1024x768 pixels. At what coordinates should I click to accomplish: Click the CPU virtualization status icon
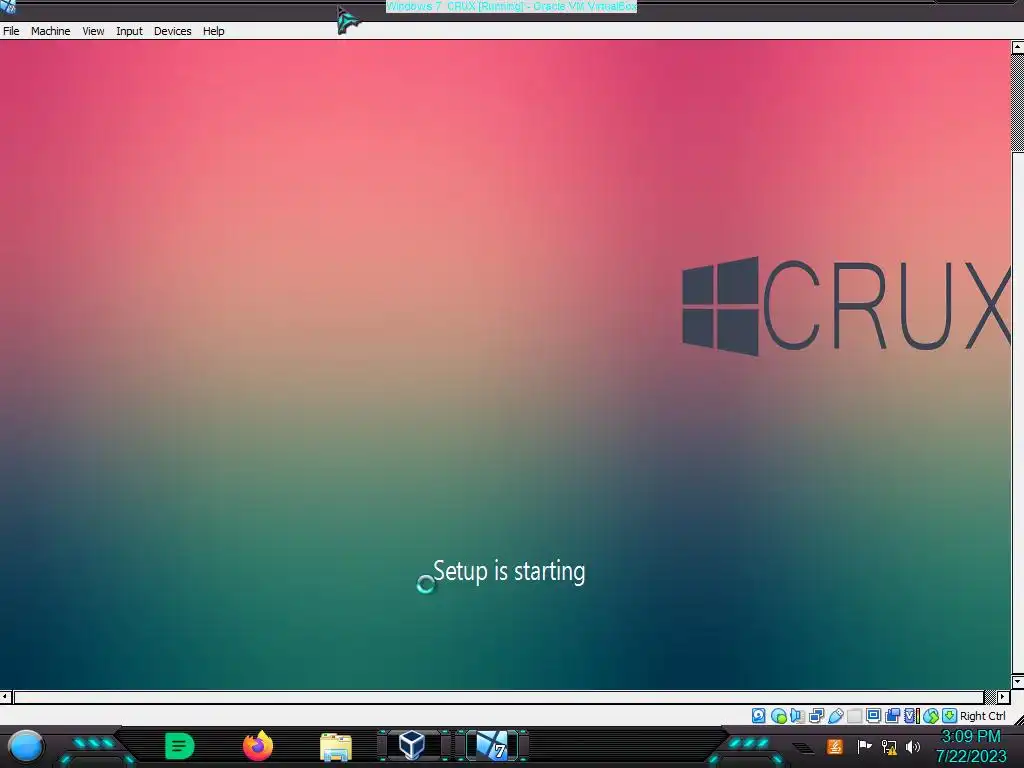click(912, 716)
